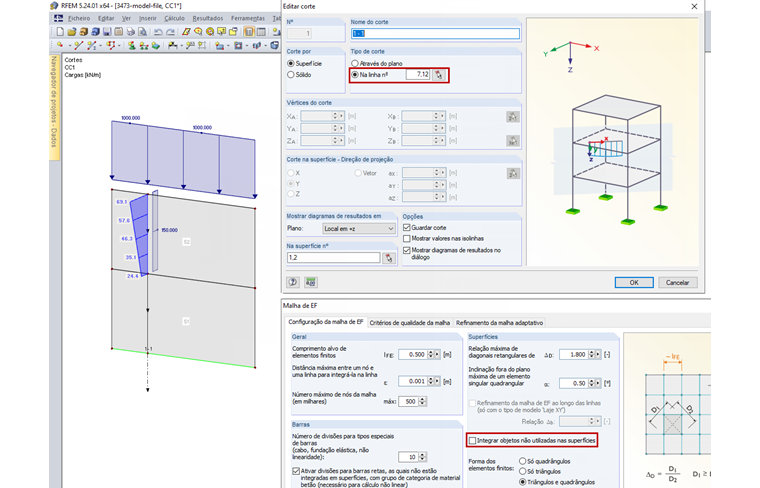
Task: Switch to Refinamento da malha adaptativo tab
Action: coord(499,322)
